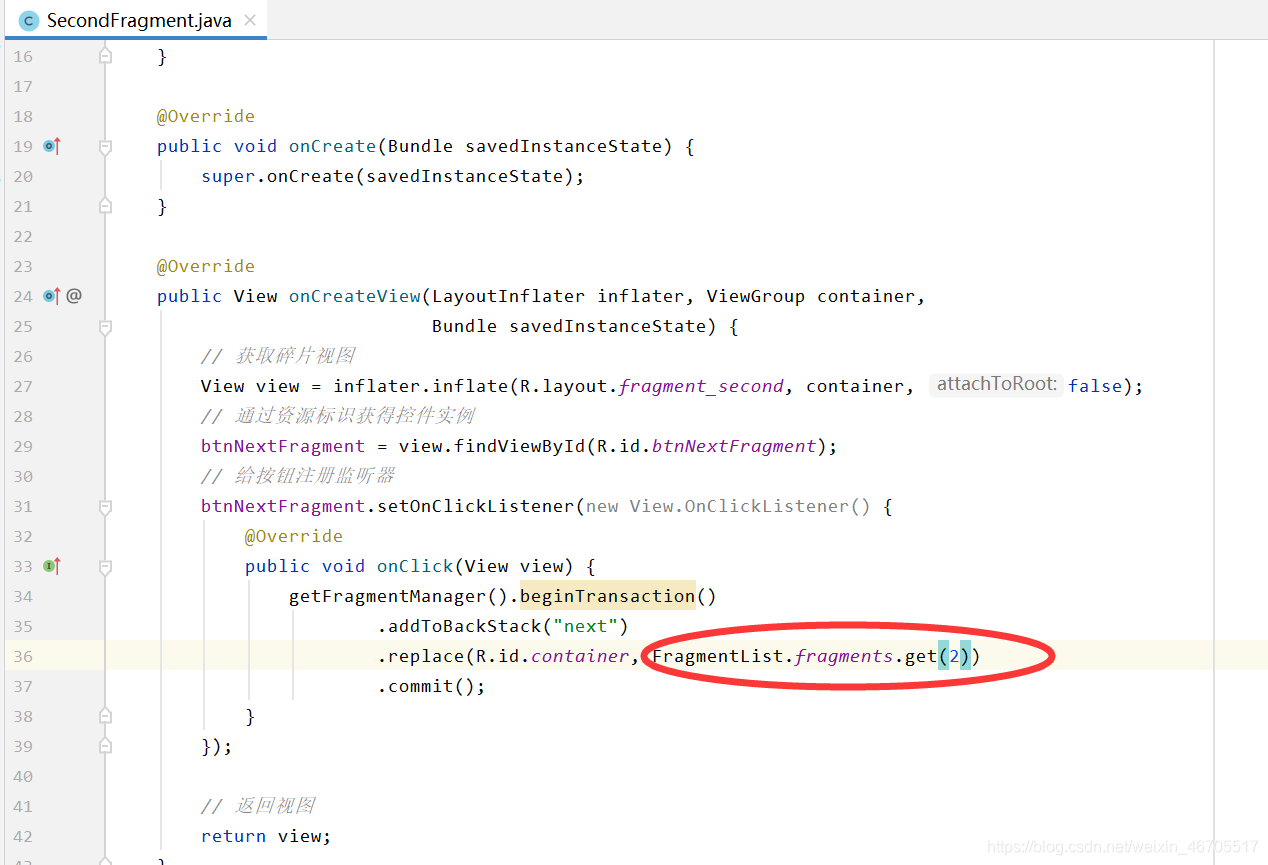Viewport: 1268px width, 865px height.
Task: Click super.onCreate call on line 20
Action: pos(392,176)
